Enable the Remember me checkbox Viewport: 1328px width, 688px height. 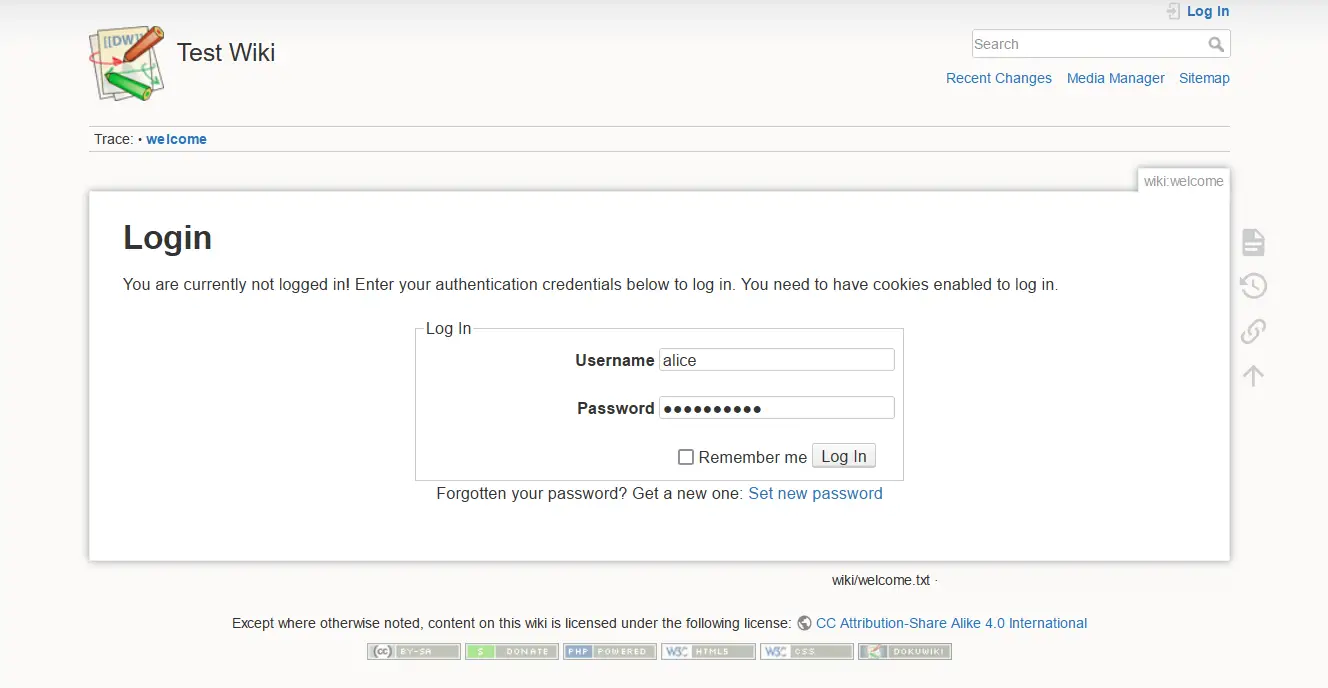686,457
